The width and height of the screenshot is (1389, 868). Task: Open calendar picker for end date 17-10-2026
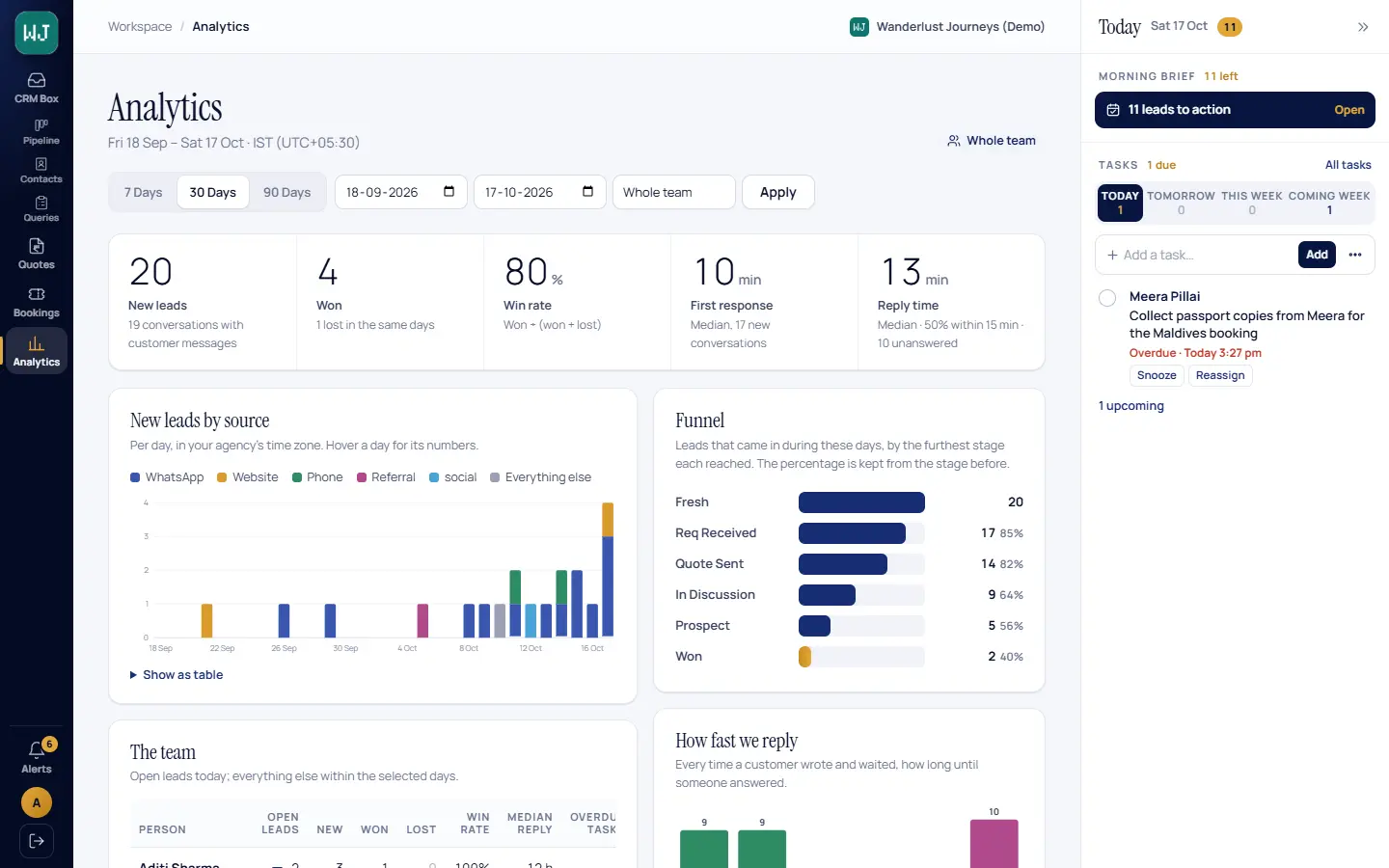[x=587, y=191]
